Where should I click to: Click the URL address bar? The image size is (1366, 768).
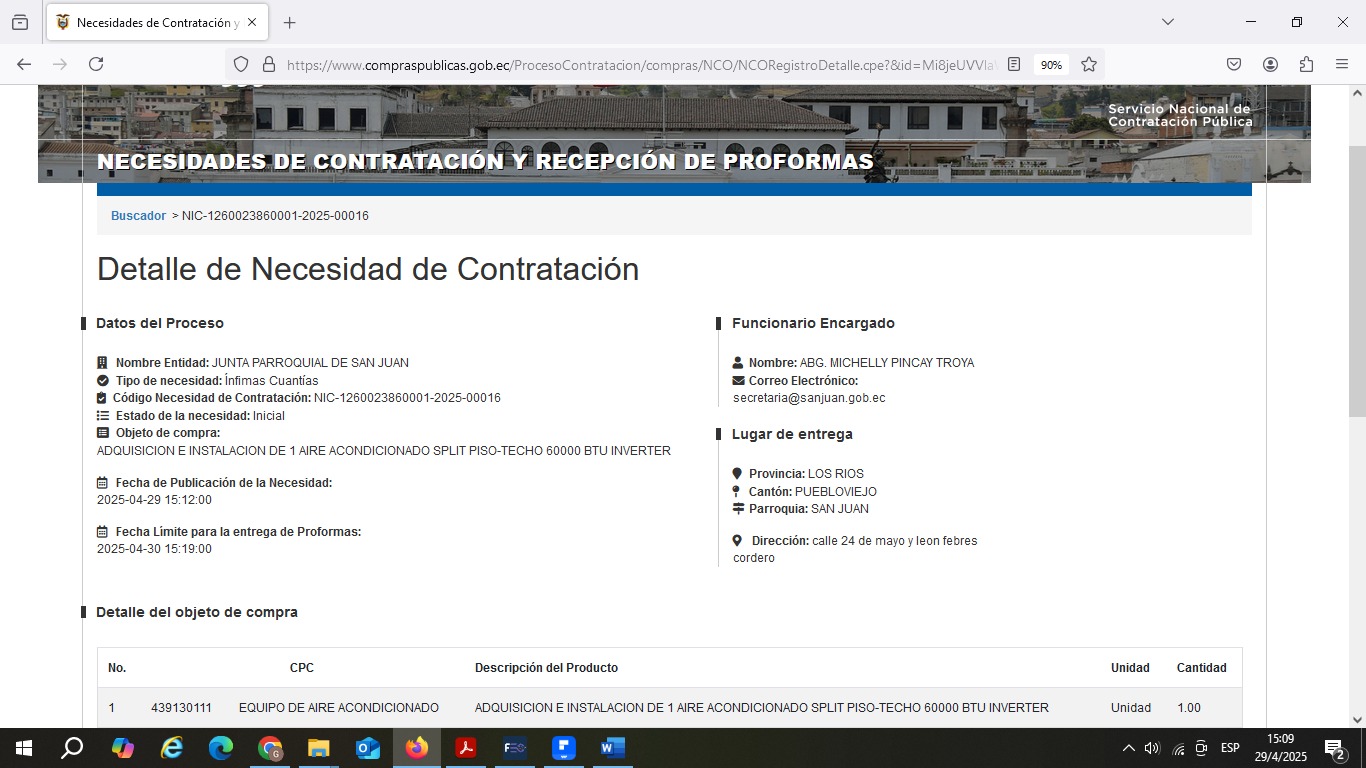pyautogui.click(x=640, y=65)
